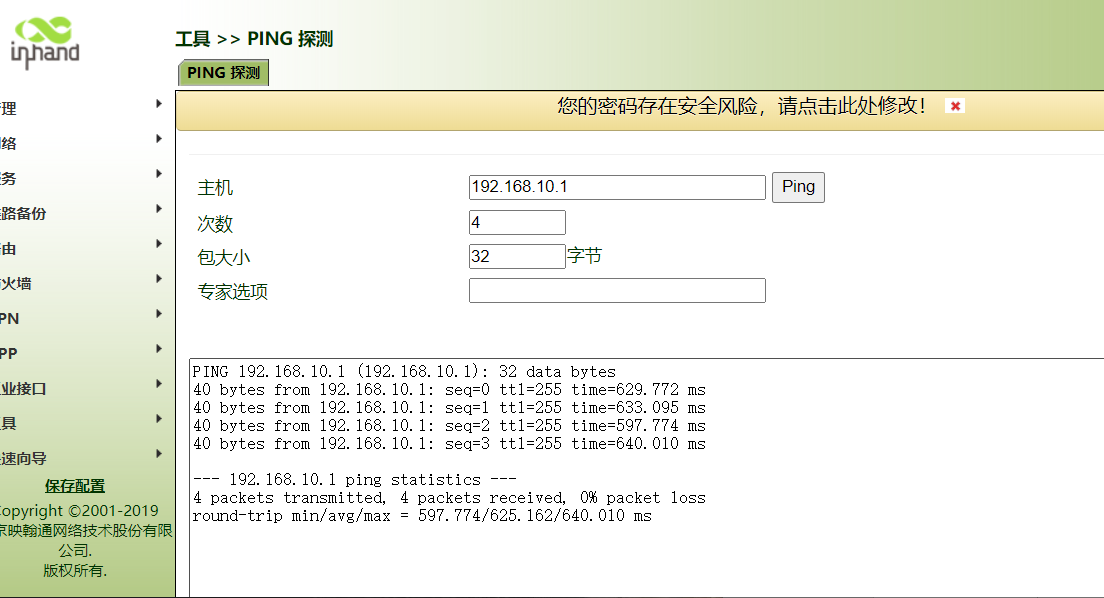Focus the 次数 count input box
The height and width of the screenshot is (598, 1104).
point(516,222)
